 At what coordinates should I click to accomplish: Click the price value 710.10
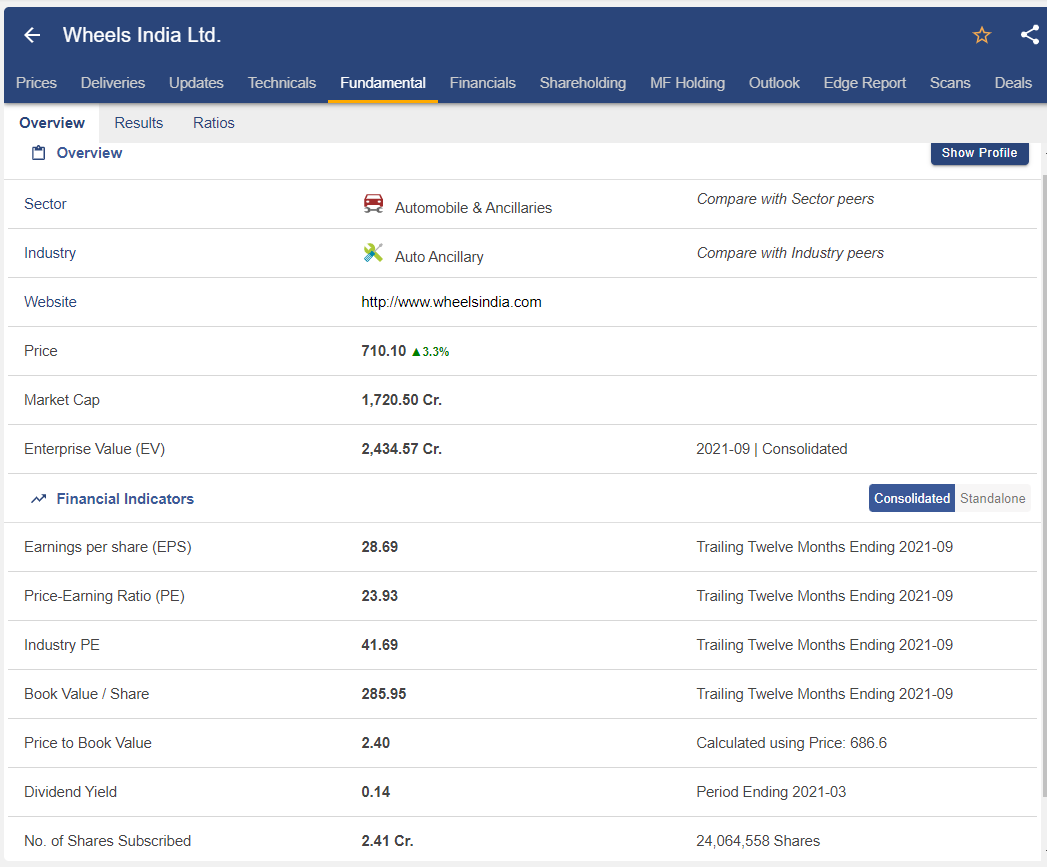383,351
